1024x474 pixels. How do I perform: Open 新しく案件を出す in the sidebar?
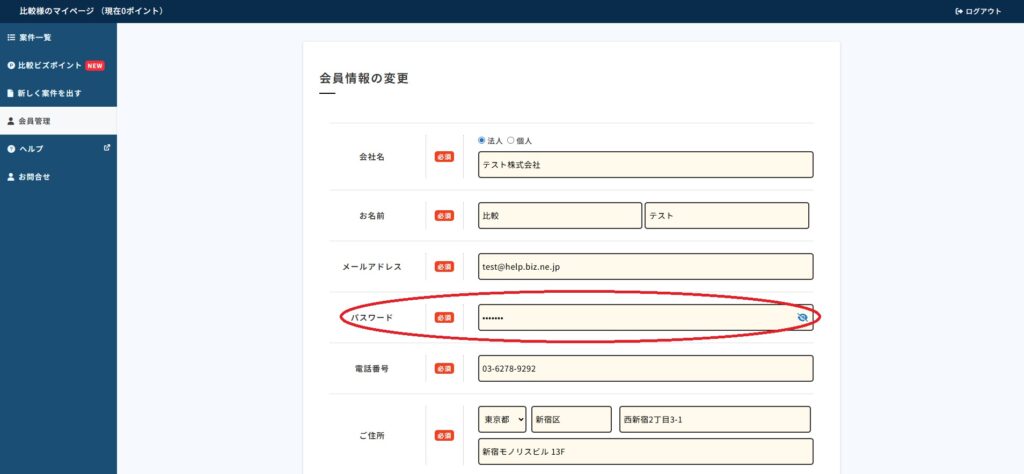click(x=50, y=93)
